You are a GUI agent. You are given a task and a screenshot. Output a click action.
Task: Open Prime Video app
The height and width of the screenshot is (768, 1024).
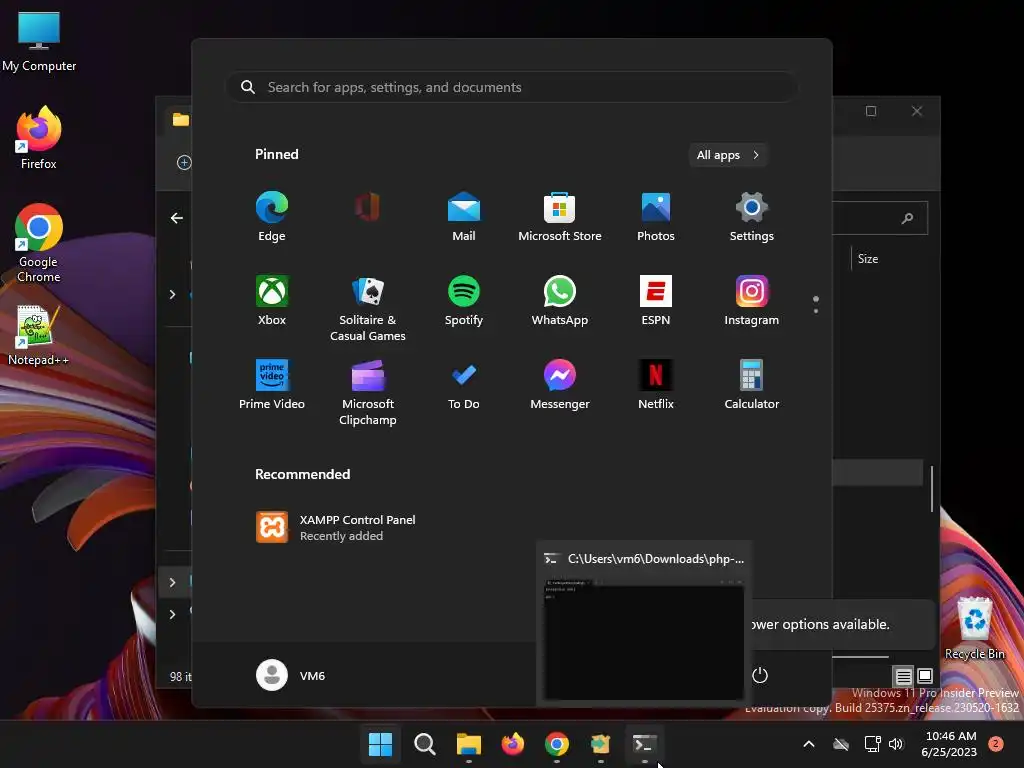coord(272,384)
